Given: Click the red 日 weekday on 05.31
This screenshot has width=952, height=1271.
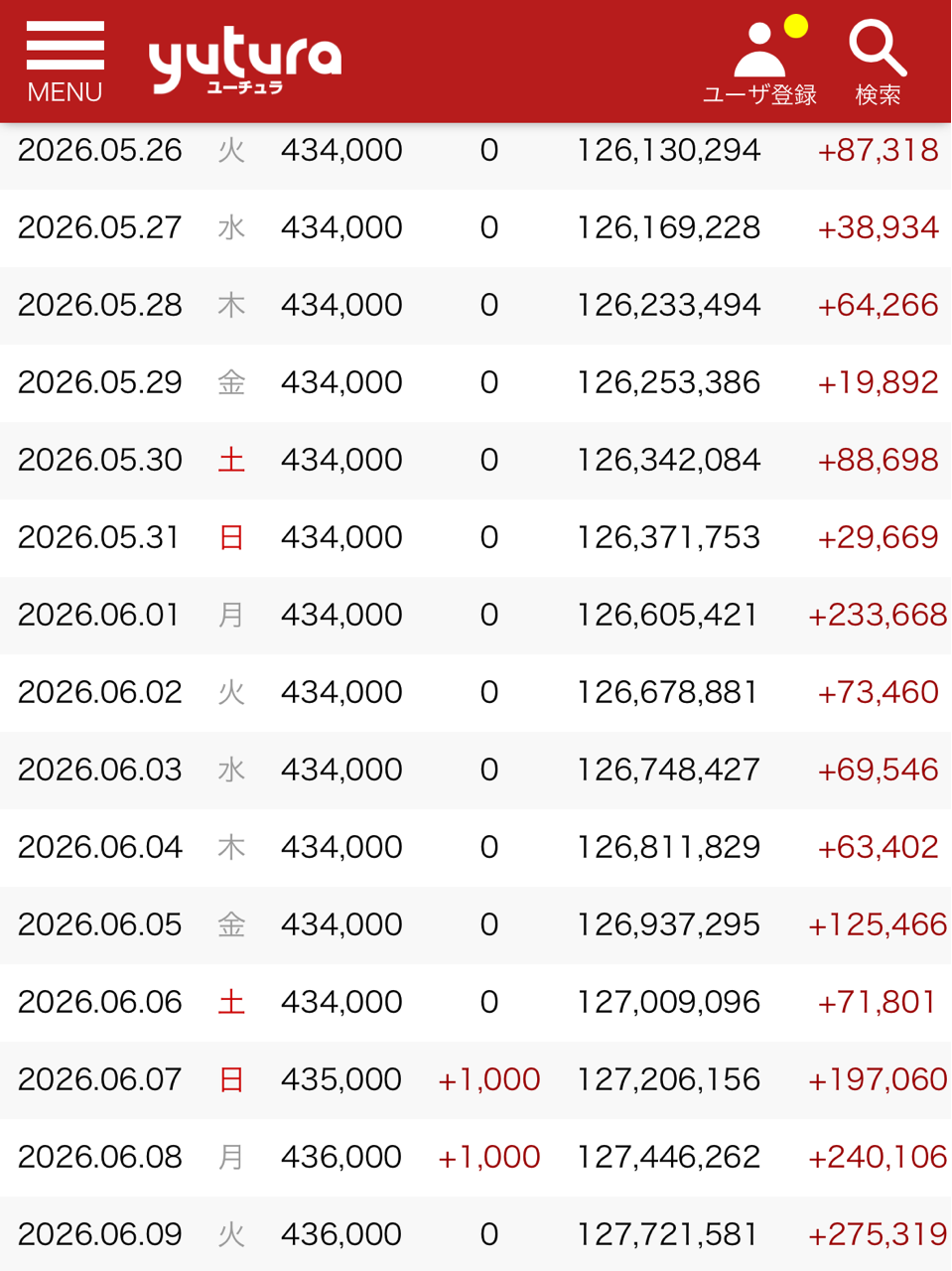Looking at the screenshot, I should point(231,537).
